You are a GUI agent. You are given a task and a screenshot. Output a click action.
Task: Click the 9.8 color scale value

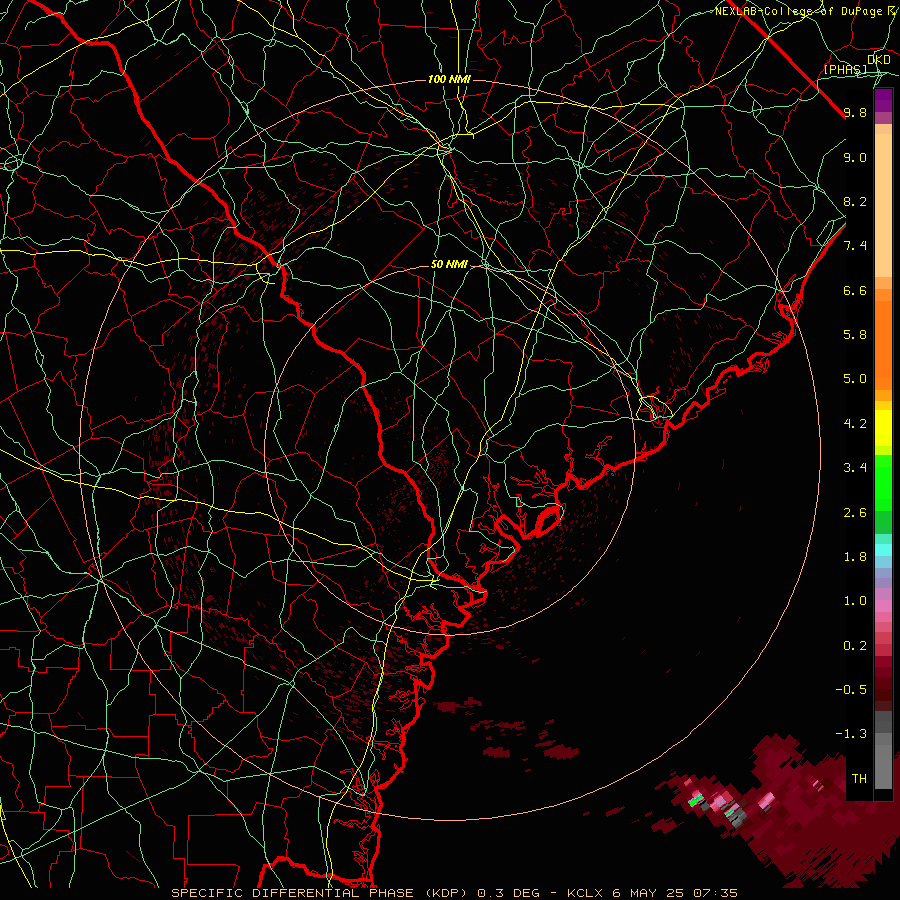pyautogui.click(x=855, y=112)
